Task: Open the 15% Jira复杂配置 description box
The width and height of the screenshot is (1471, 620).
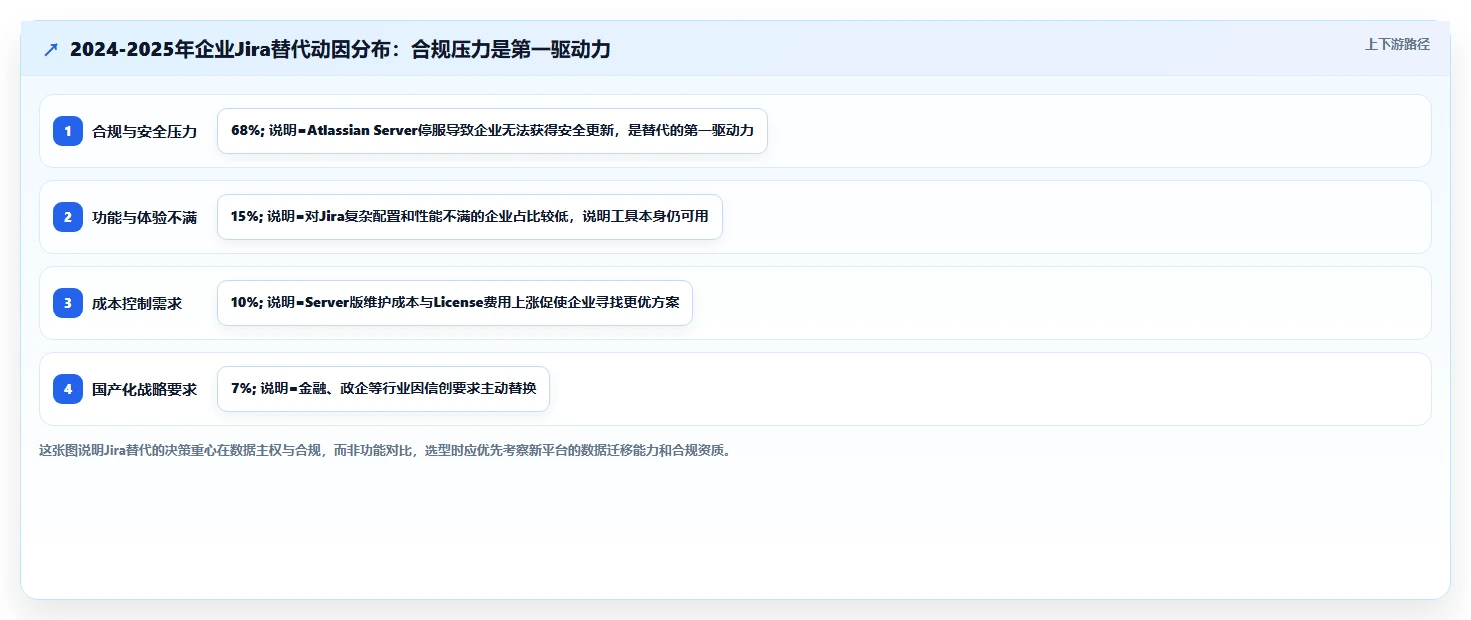Action: (x=469, y=217)
